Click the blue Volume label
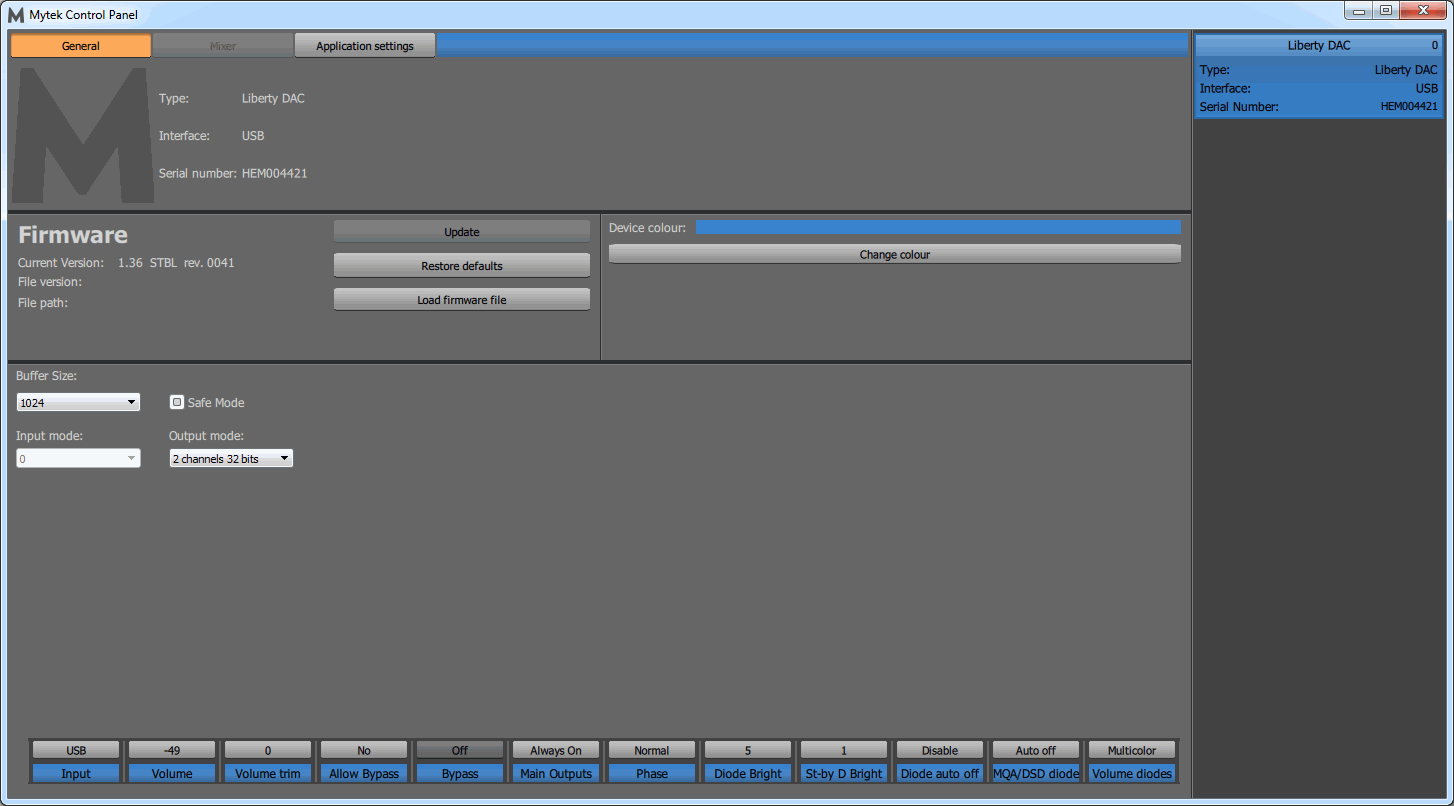1454x806 pixels. coord(172,773)
